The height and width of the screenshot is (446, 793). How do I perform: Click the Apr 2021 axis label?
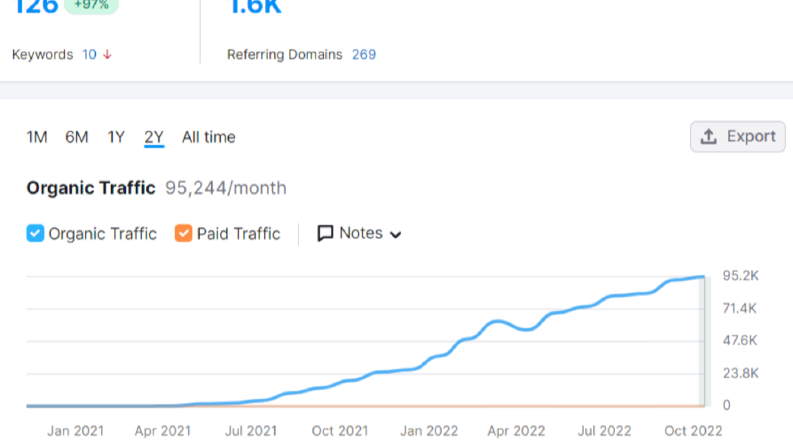pyautogui.click(x=162, y=431)
